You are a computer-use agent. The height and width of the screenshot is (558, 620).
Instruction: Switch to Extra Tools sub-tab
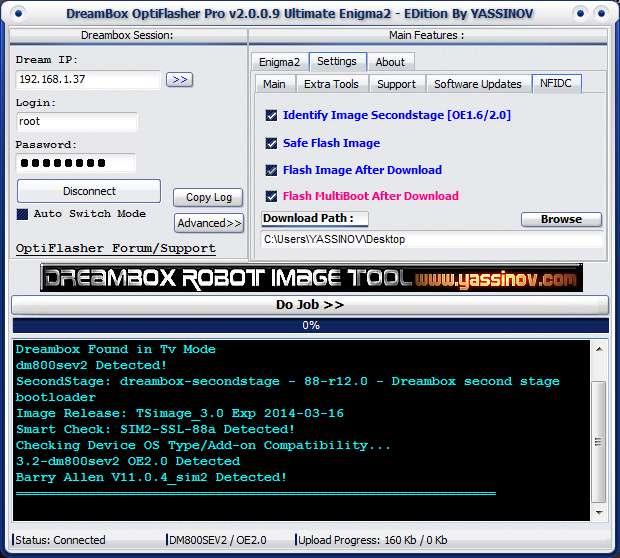tap(331, 84)
